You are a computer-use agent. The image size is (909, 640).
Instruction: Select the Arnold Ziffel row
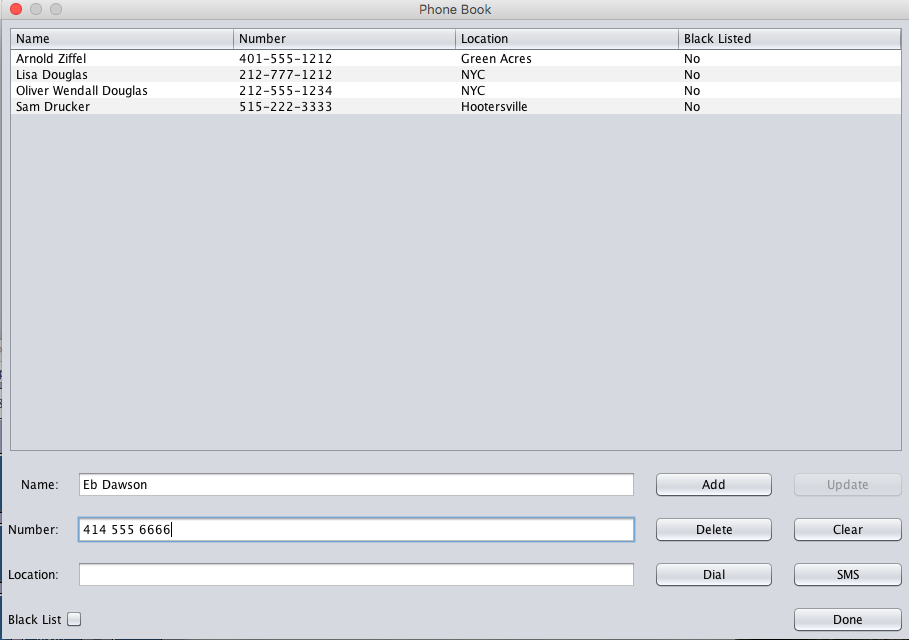tap(456, 59)
